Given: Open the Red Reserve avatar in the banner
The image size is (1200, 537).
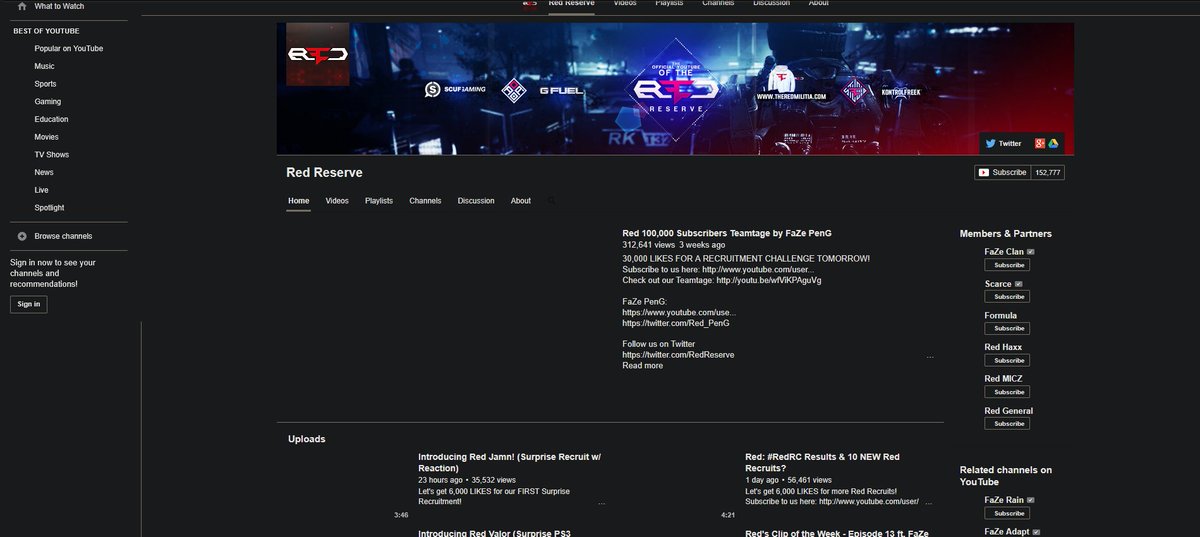Looking at the screenshot, I should click(318, 54).
